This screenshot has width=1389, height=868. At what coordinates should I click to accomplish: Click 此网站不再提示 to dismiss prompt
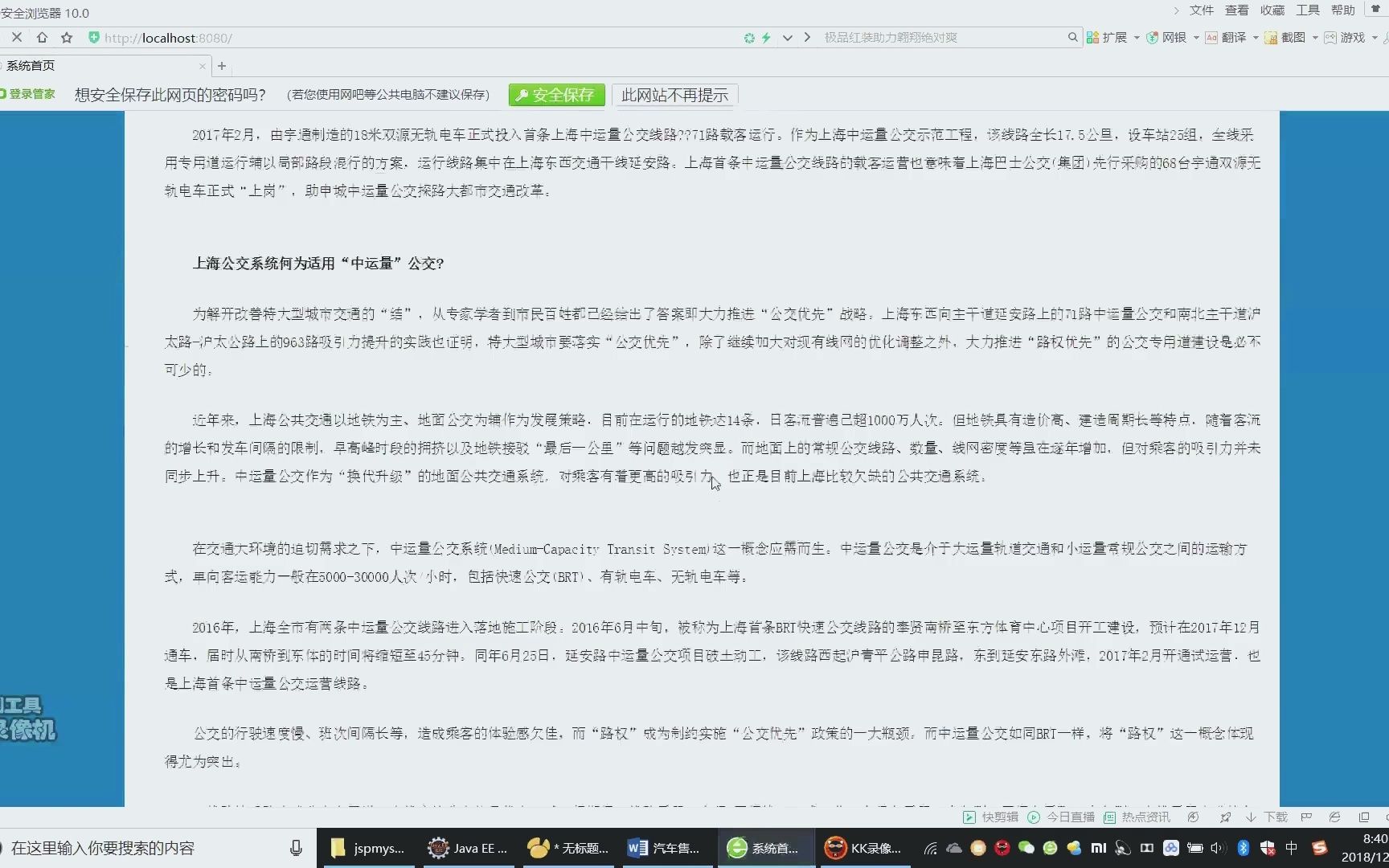click(x=675, y=95)
